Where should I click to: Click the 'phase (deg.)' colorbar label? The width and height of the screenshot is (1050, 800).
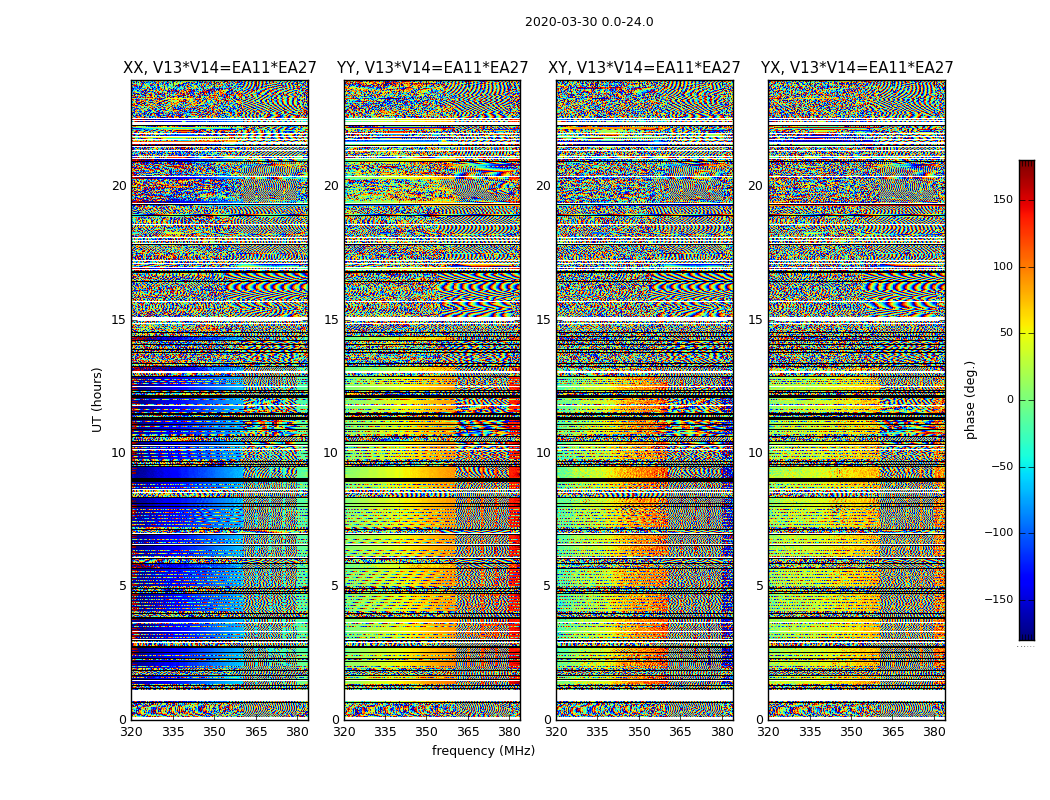[970, 400]
